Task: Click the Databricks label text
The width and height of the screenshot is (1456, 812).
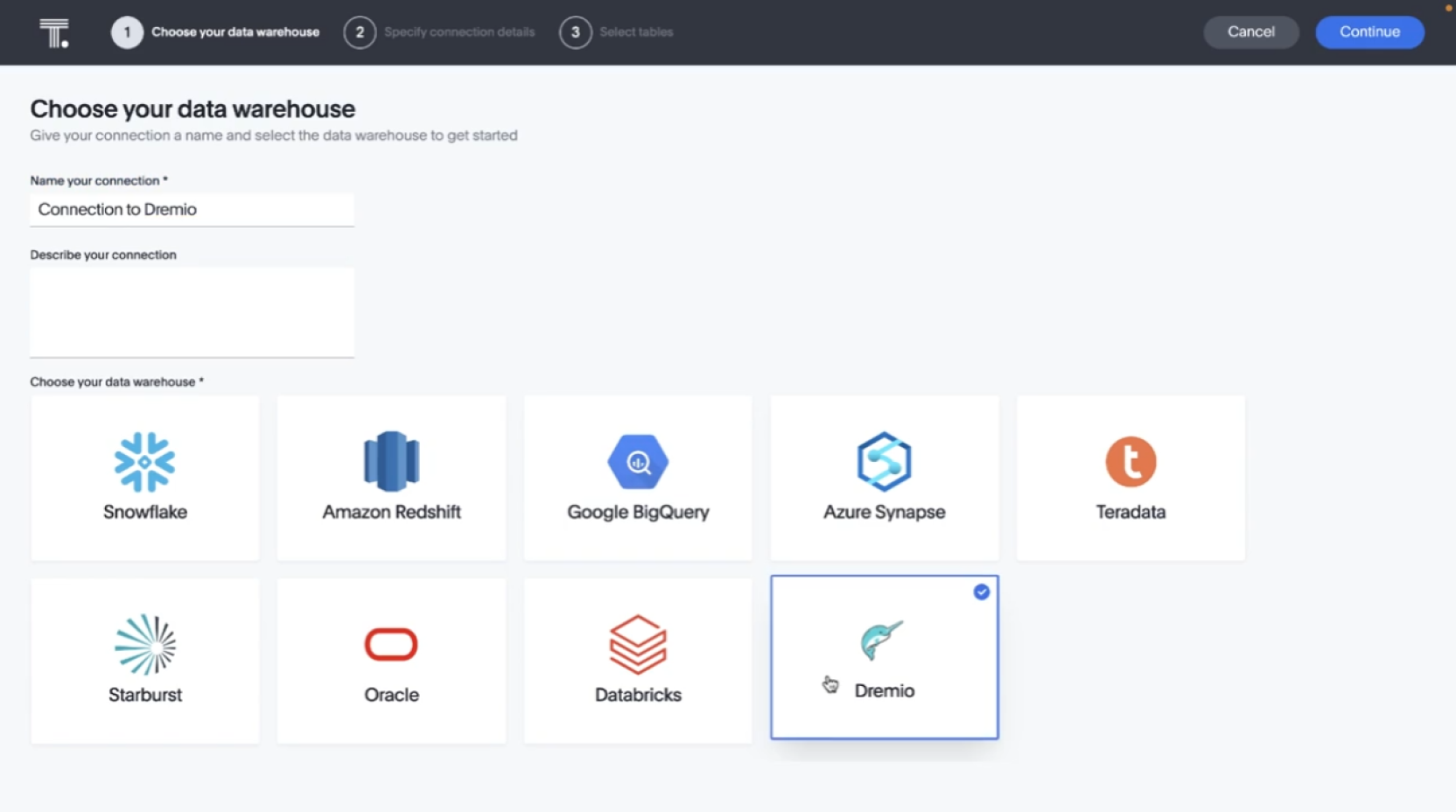Action: point(638,695)
